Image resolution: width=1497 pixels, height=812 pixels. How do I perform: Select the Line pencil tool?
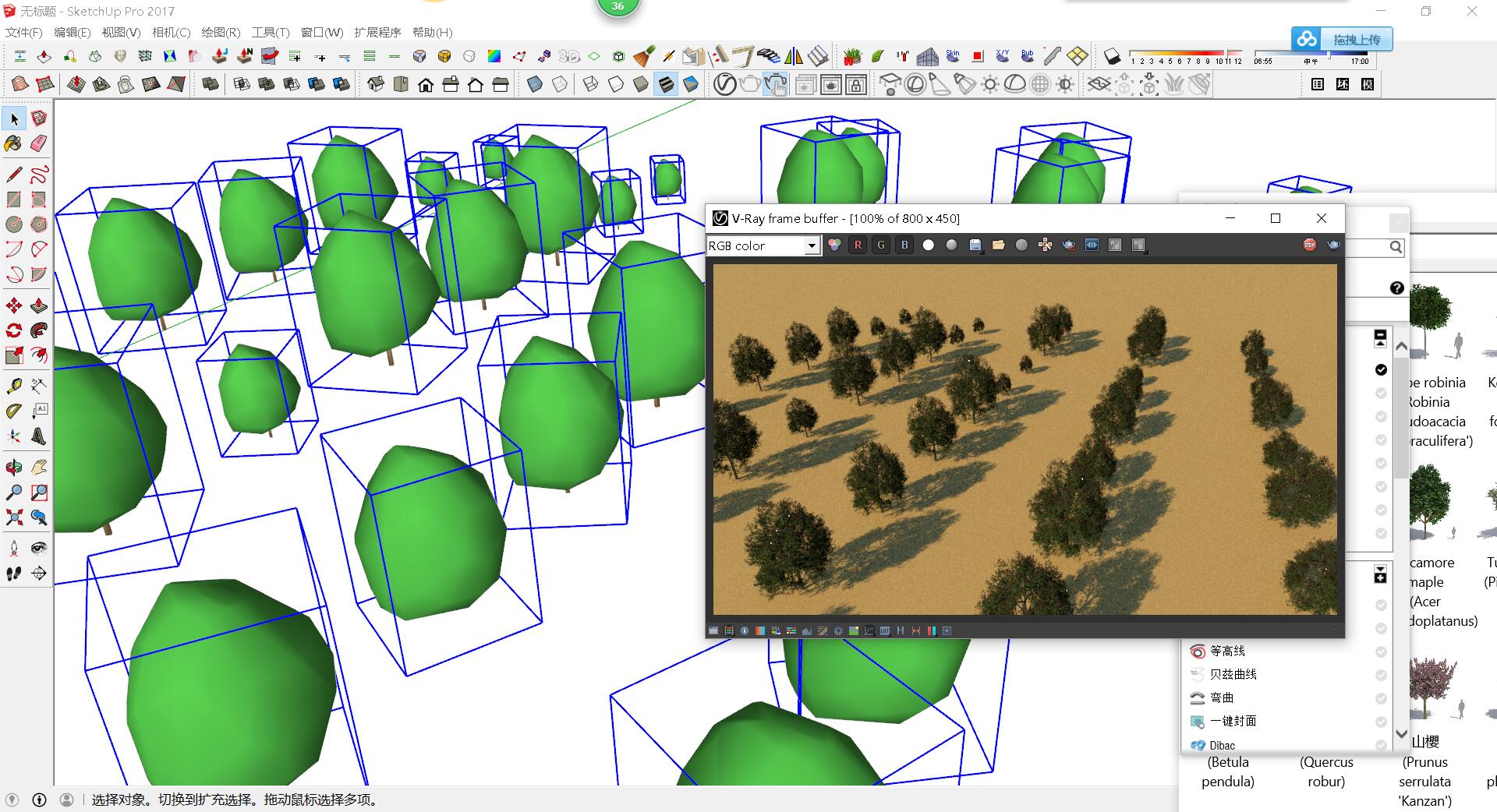pos(13,174)
